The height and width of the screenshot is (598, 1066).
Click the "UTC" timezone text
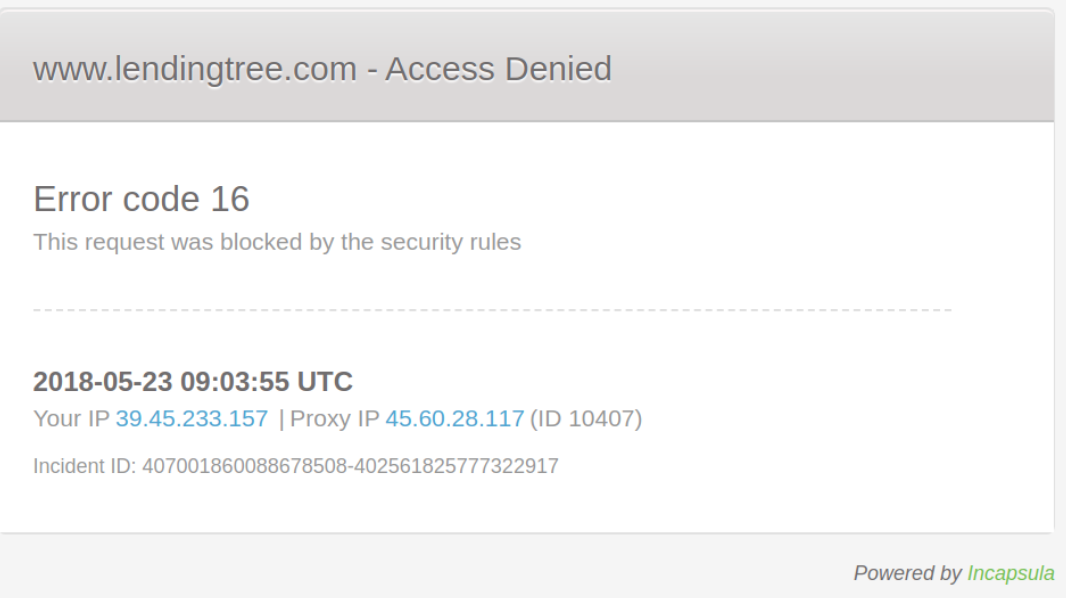click(326, 382)
